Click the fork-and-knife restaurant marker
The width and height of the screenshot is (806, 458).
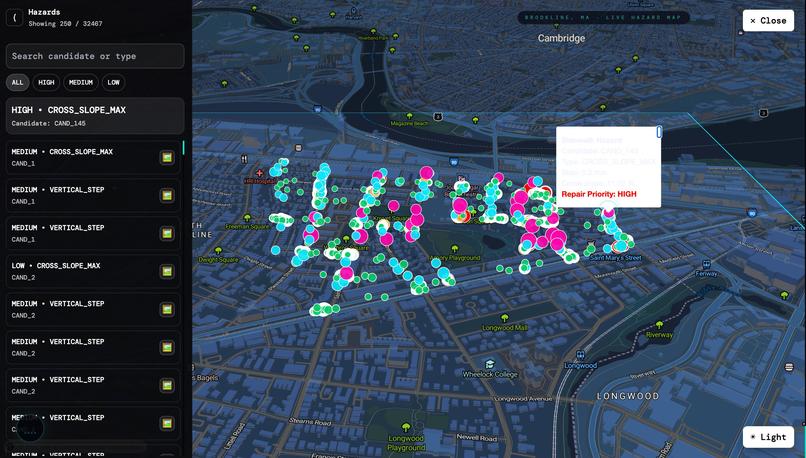click(x=244, y=159)
